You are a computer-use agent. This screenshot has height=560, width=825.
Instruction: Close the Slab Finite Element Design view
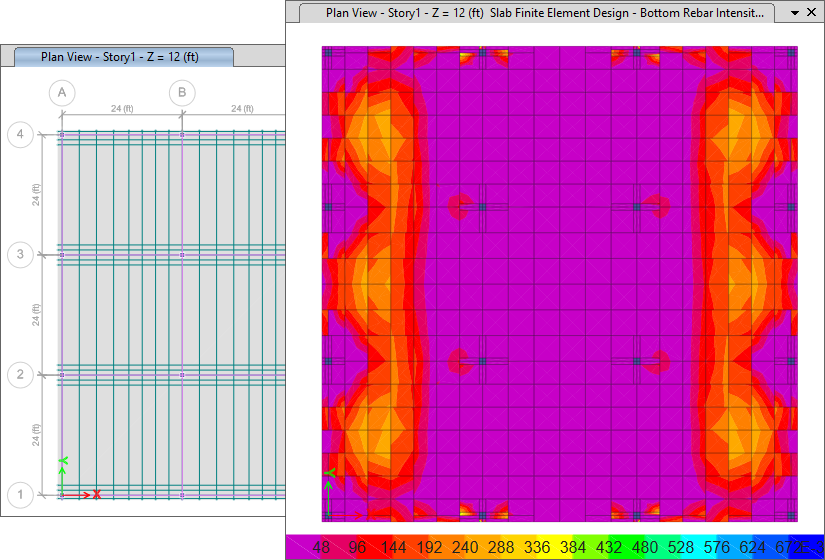click(x=813, y=13)
